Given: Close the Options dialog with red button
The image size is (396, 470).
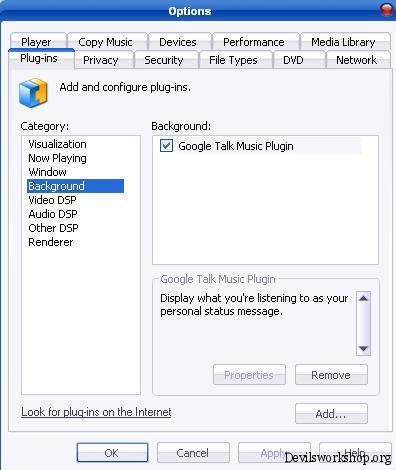Looking at the screenshot, I should pyautogui.click(x=387, y=9).
